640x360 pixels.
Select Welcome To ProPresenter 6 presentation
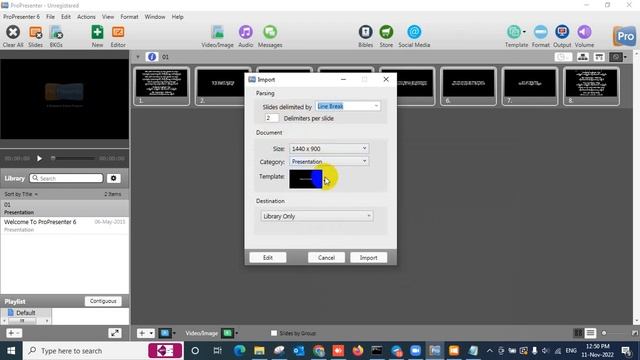pos(64,225)
